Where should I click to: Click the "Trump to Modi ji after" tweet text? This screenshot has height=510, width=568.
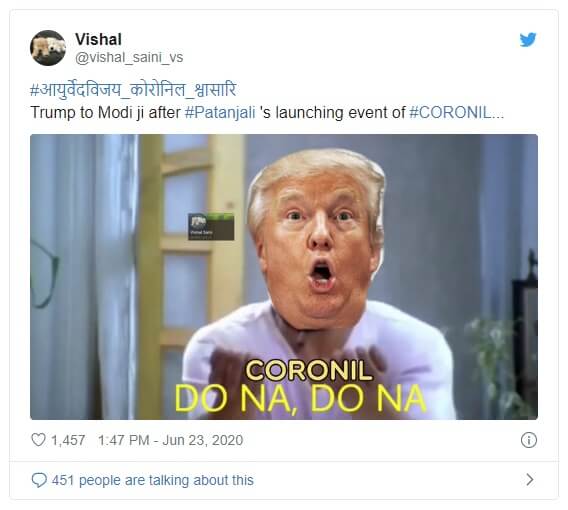[x=105, y=112]
